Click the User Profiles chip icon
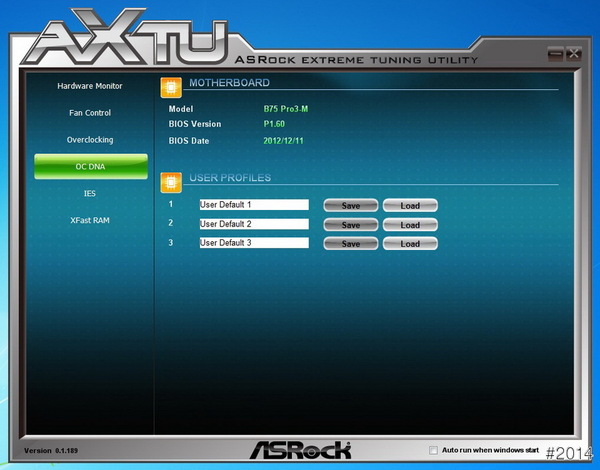 coord(171,183)
